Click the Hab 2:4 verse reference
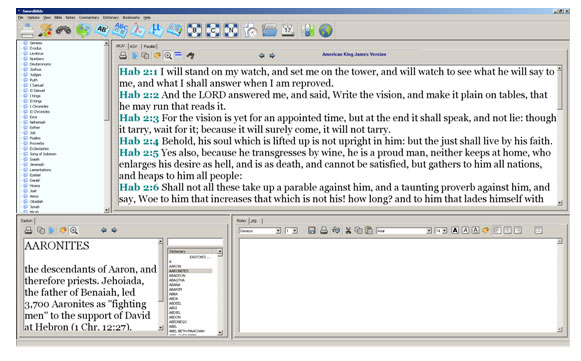 139,141
